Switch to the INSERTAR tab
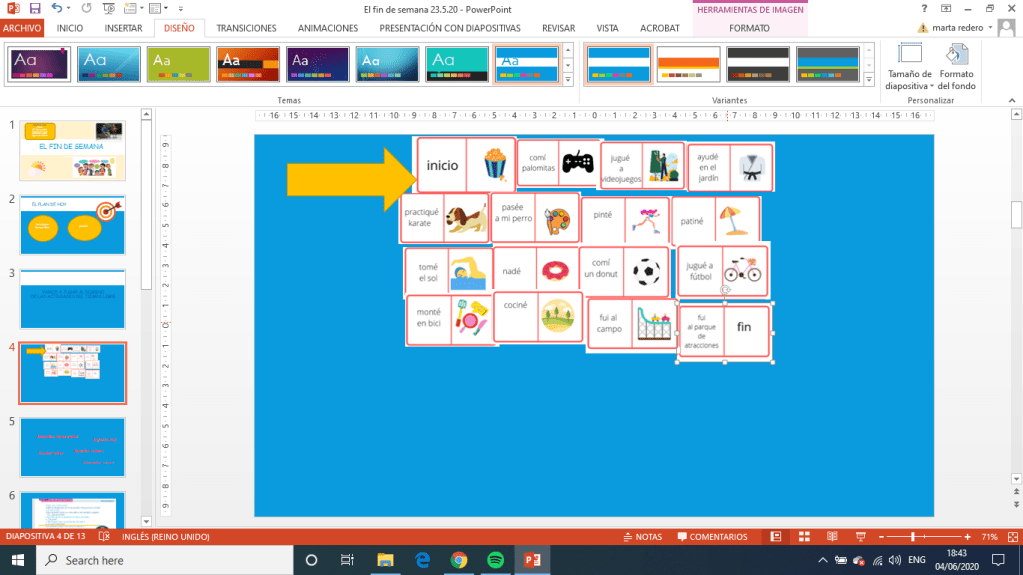Image resolution: width=1023 pixels, height=575 pixels. (x=123, y=28)
